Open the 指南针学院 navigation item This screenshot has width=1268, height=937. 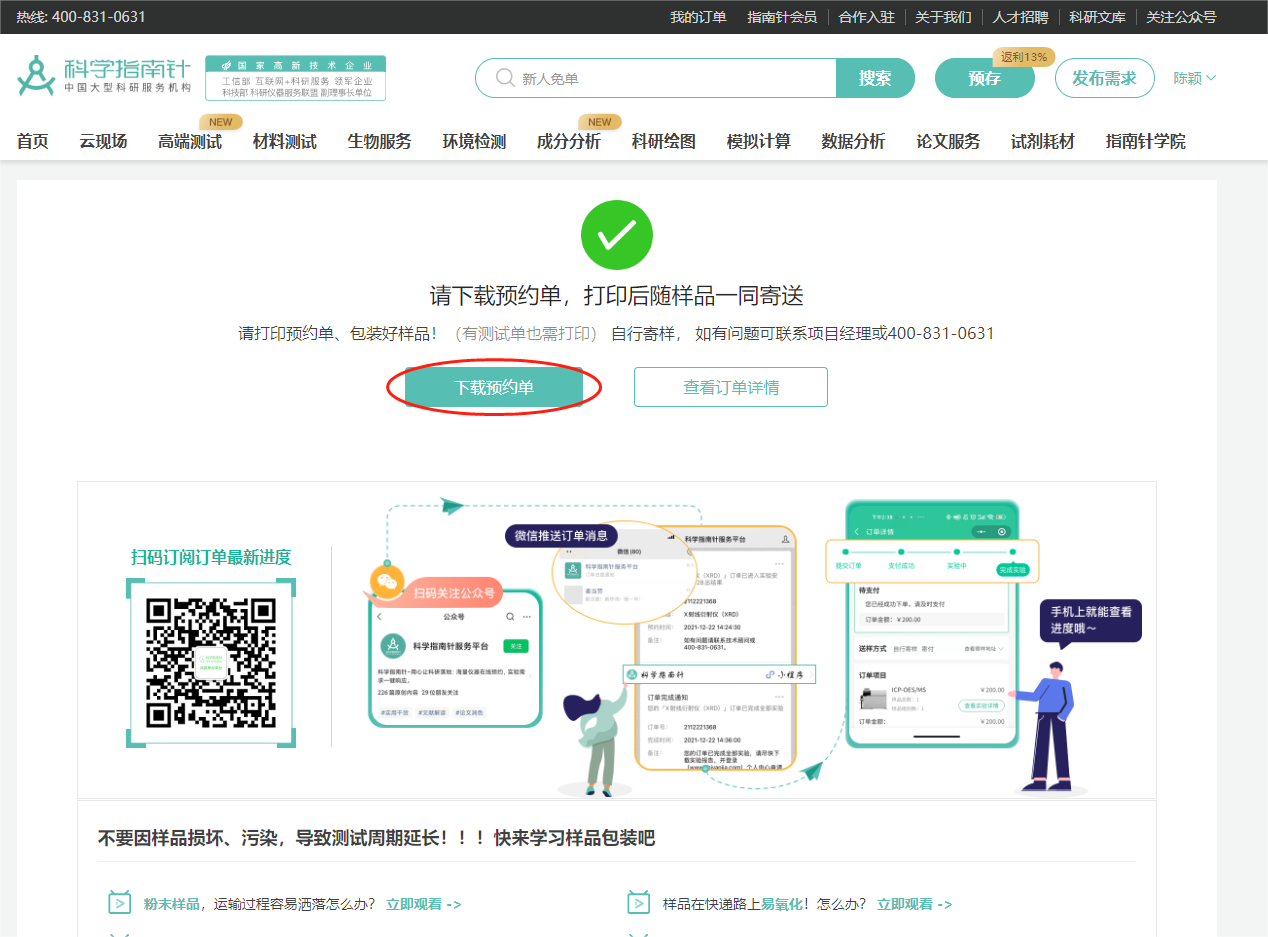click(x=1145, y=142)
